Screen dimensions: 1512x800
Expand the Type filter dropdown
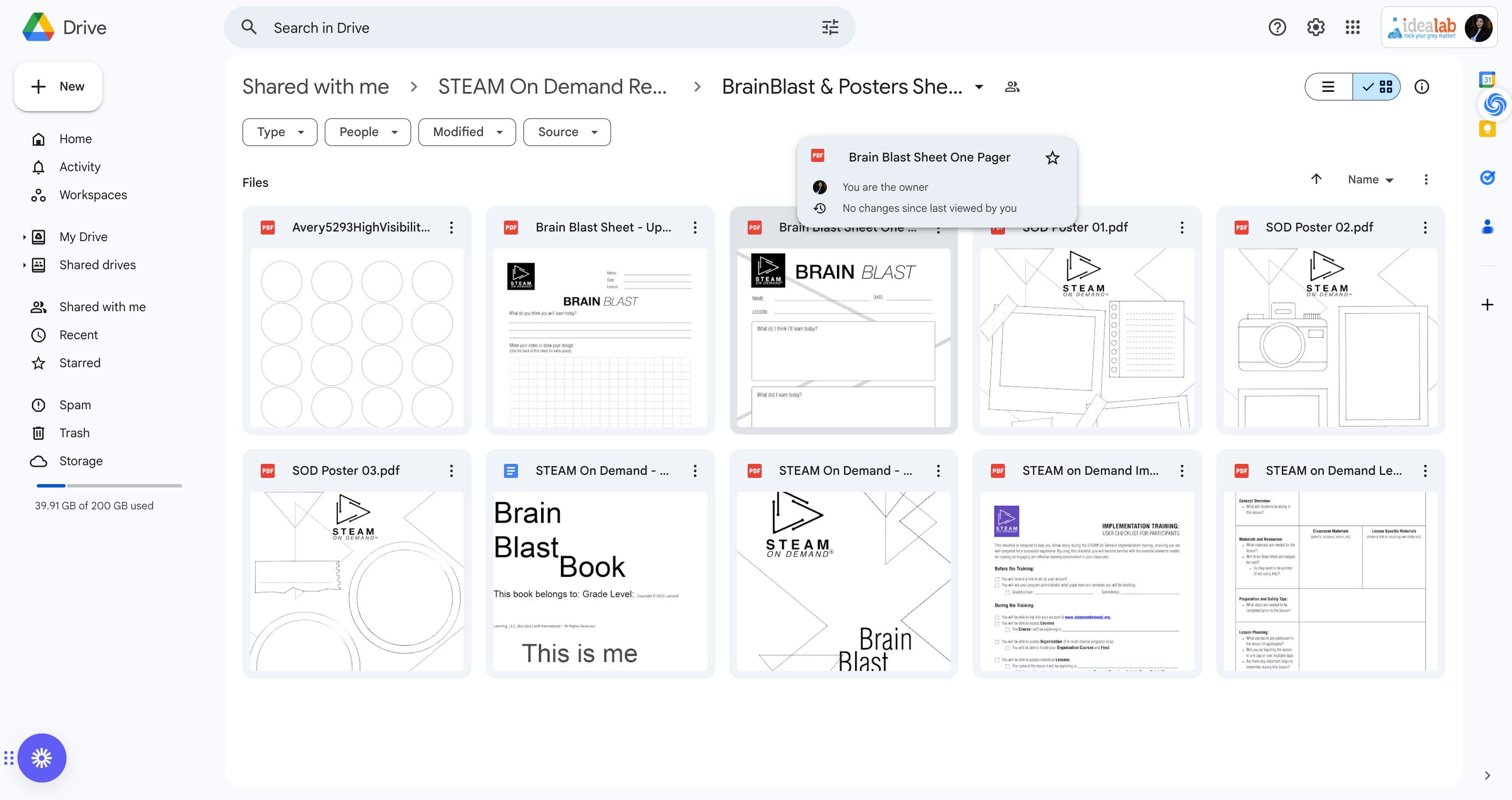pos(280,132)
